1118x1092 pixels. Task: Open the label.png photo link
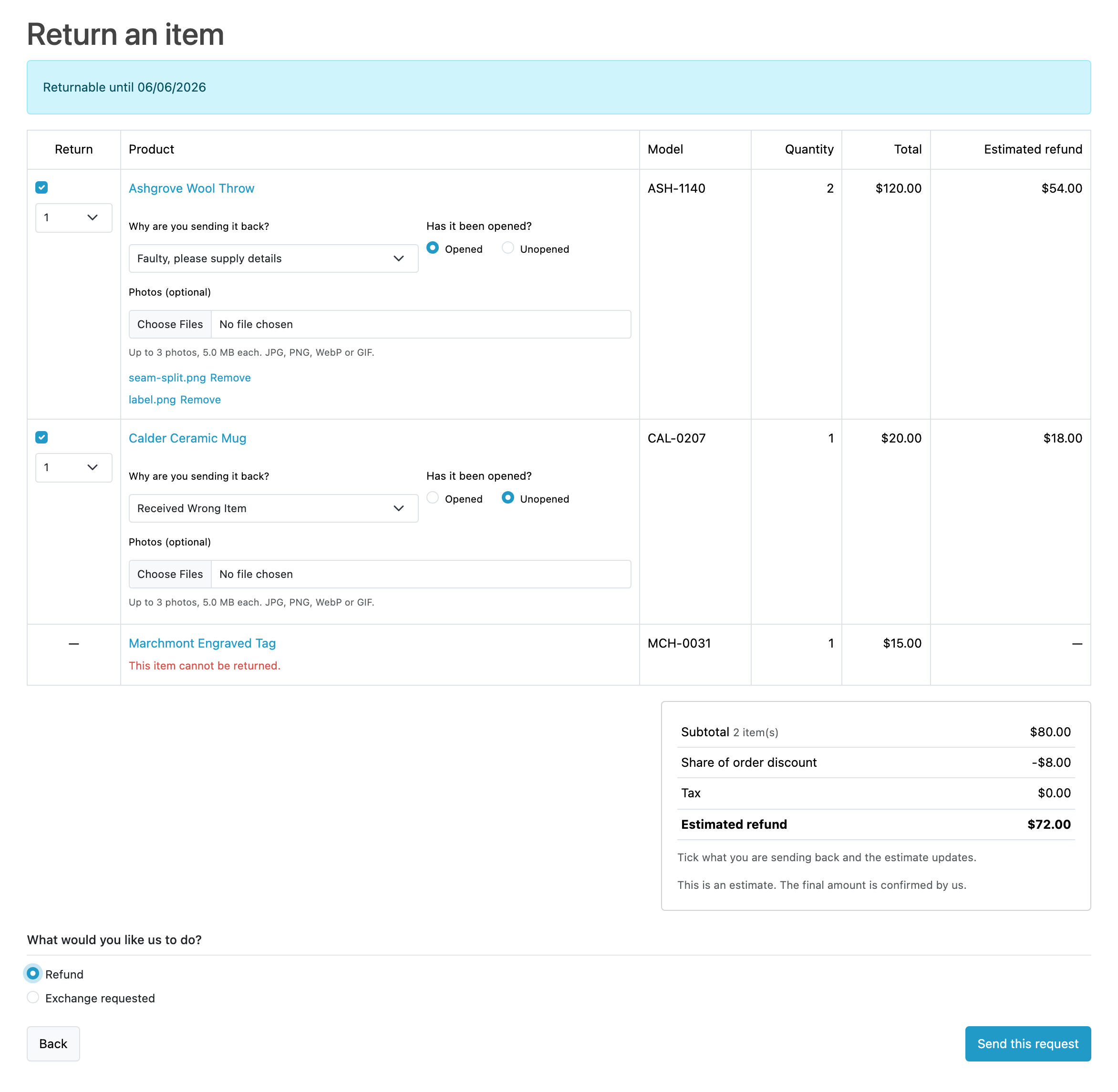(153, 399)
